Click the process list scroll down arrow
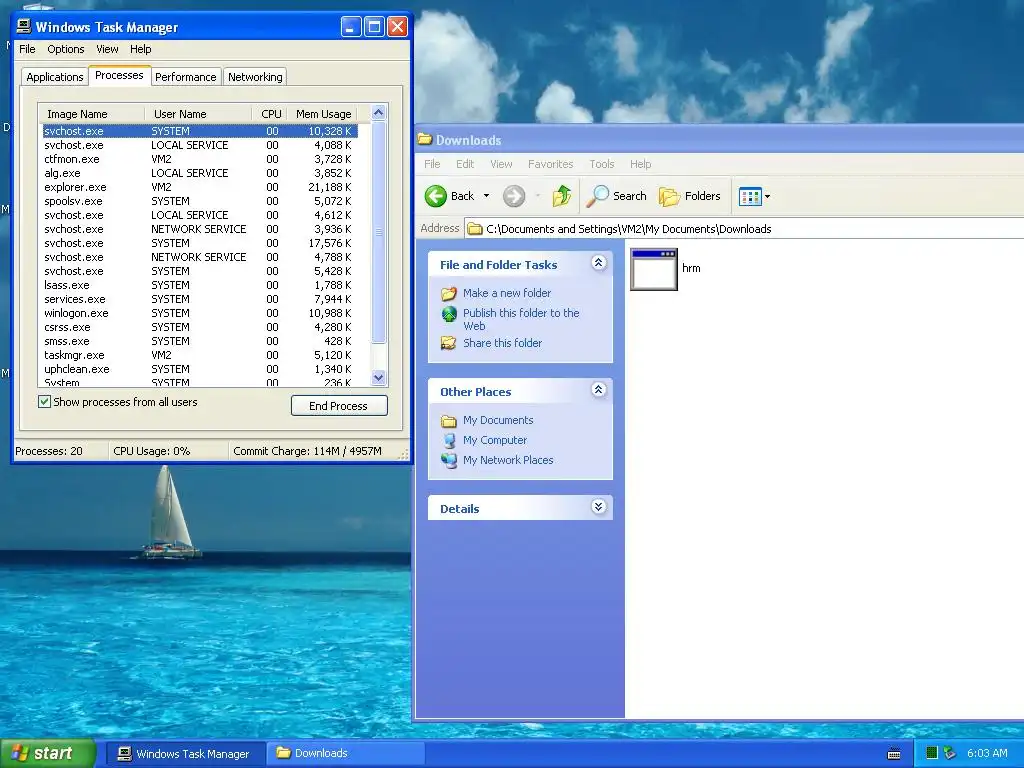Viewport: 1024px width, 768px height. [x=379, y=377]
